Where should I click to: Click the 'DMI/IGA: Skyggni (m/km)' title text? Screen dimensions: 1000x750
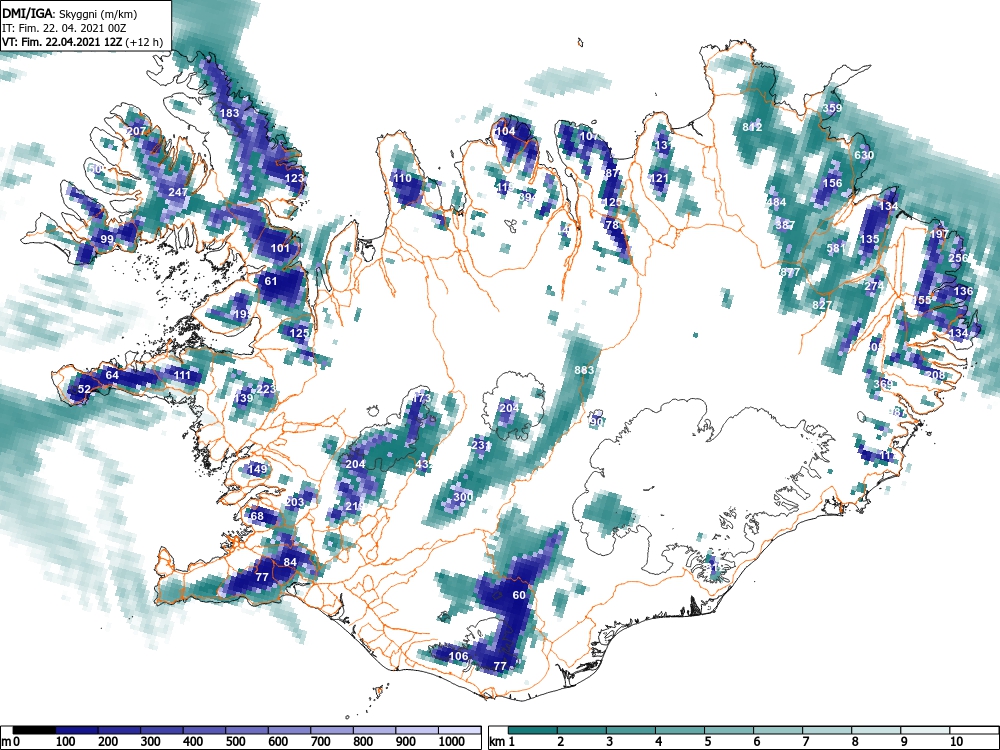(70, 13)
